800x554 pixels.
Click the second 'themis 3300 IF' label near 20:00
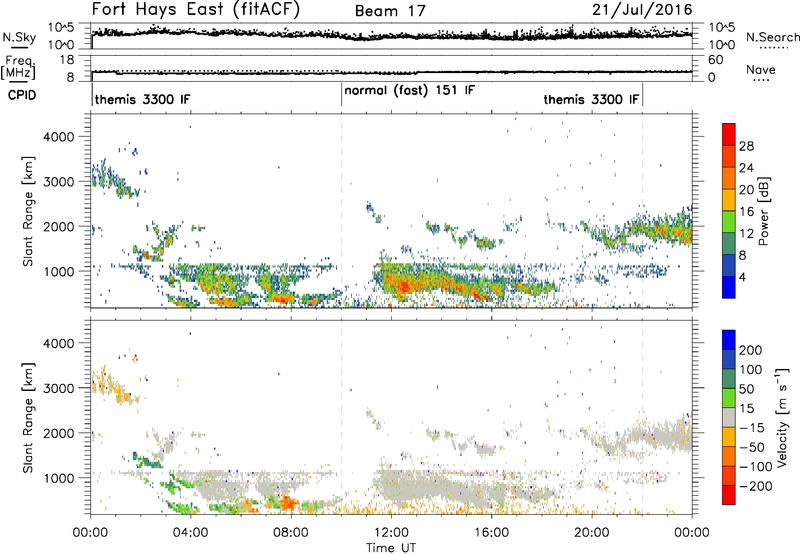click(x=591, y=99)
